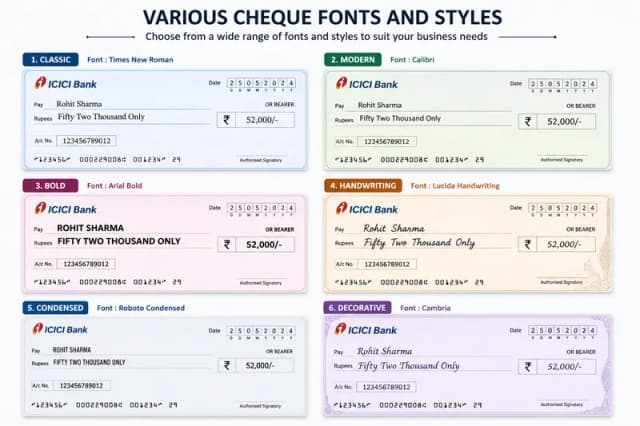
Task: Click the 52,000/- amount on Modern cheque
Action: coord(564,122)
